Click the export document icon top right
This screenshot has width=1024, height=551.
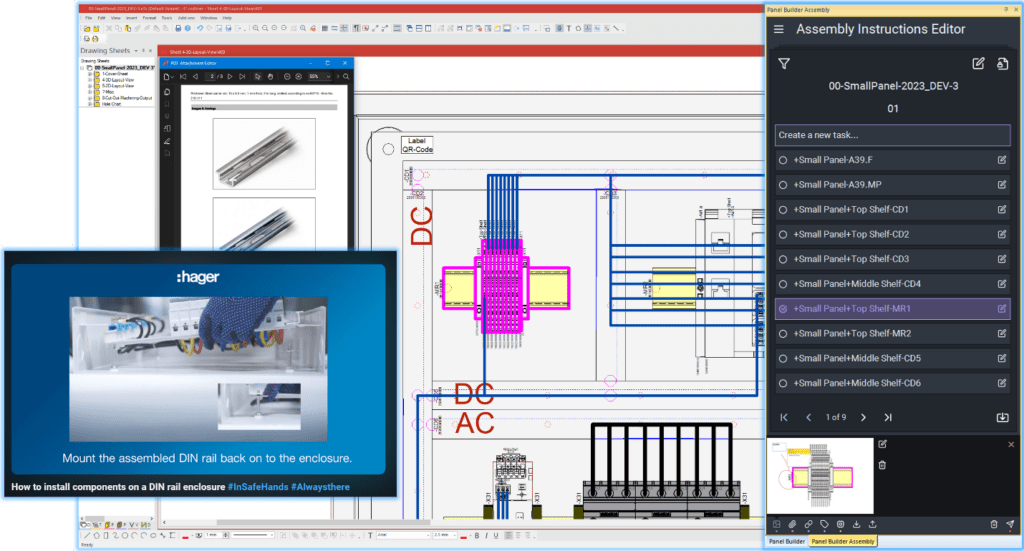pyautogui.click(x=1002, y=63)
